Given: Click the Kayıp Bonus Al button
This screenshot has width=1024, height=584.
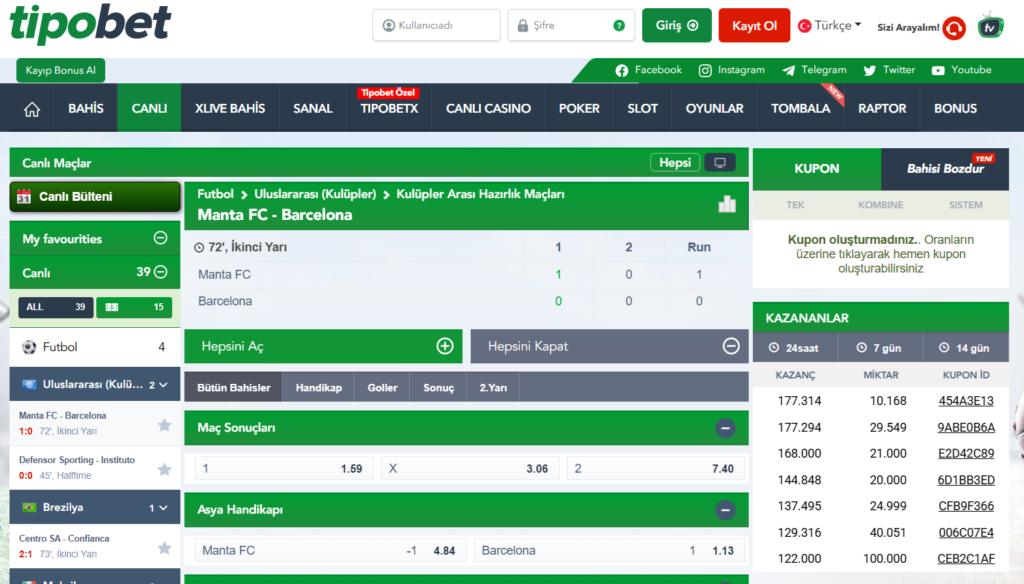Looking at the screenshot, I should (x=61, y=71).
